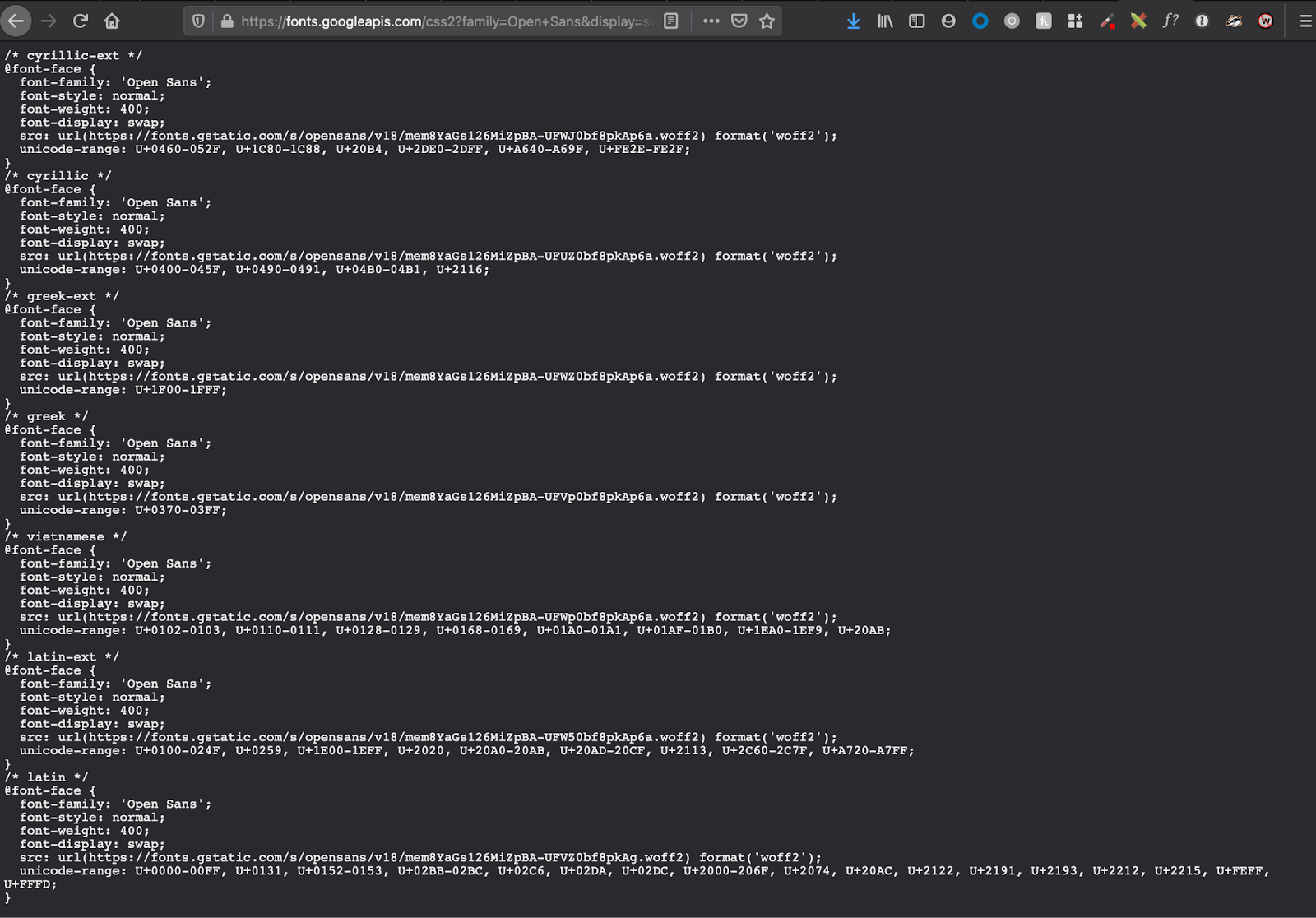Viewport: 1316px width, 918px height.
Task: Click the browser back arrow button
Action: tap(16, 21)
